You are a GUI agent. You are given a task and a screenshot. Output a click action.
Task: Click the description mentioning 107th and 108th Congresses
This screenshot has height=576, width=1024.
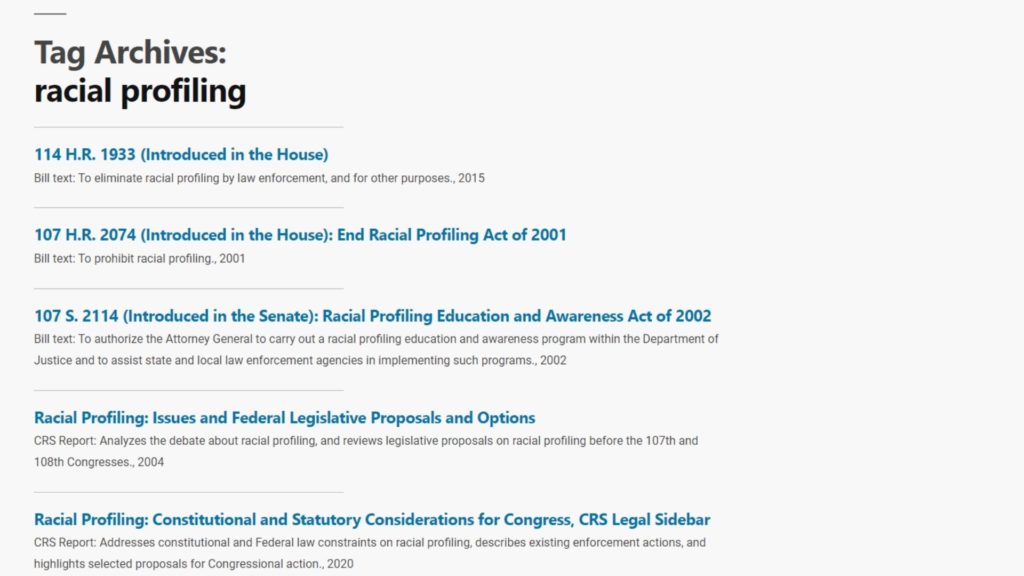pos(366,451)
